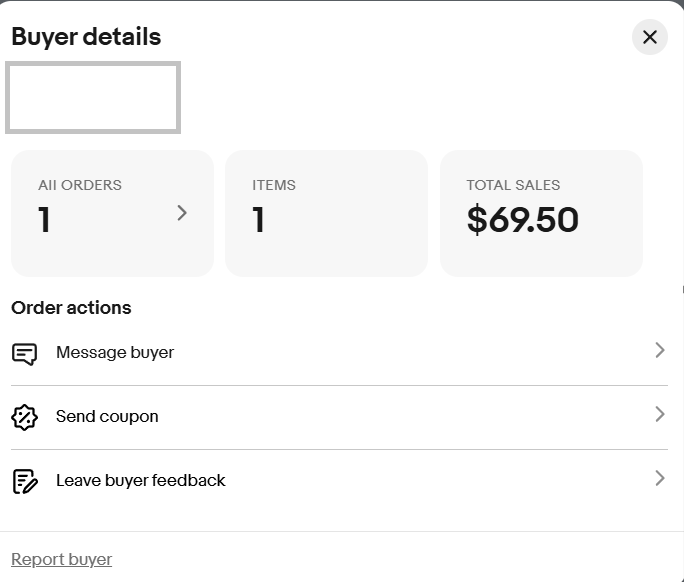Choose the Send coupon option text
The image size is (684, 582).
[x=107, y=416]
